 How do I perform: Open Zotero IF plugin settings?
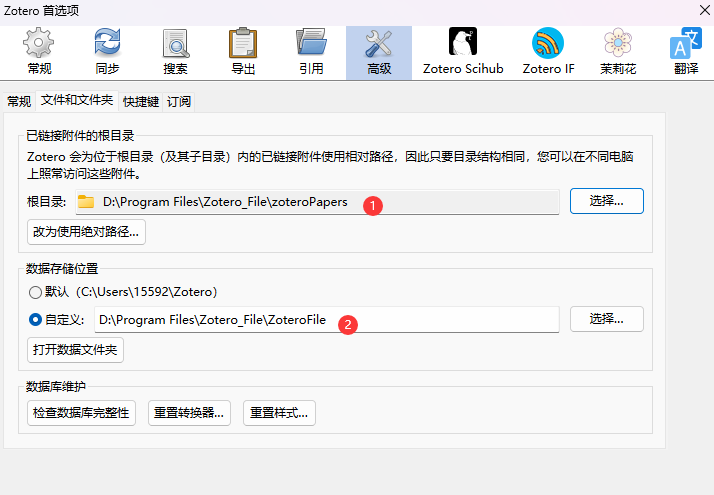548,52
